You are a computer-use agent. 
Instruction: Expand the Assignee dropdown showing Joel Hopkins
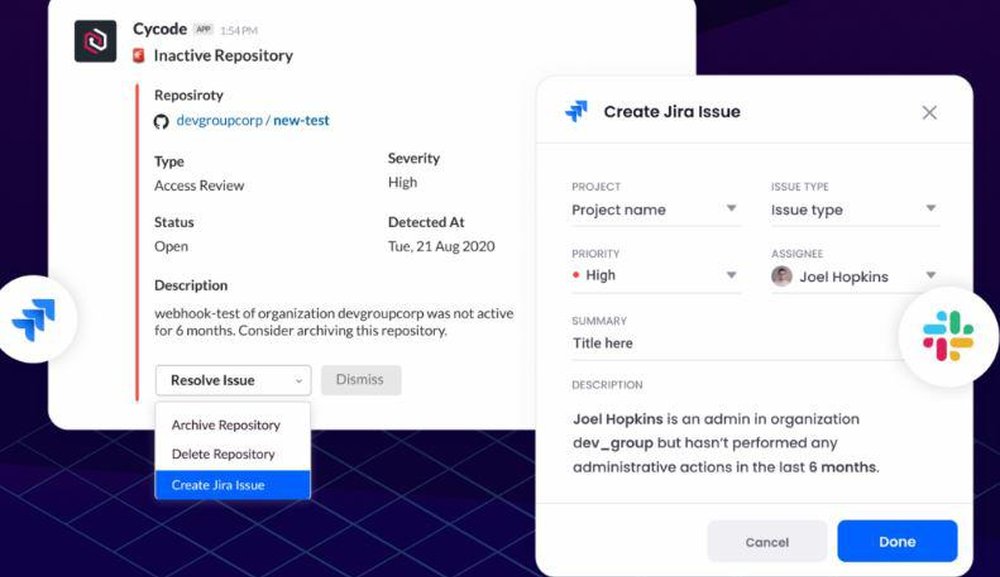tap(855, 277)
